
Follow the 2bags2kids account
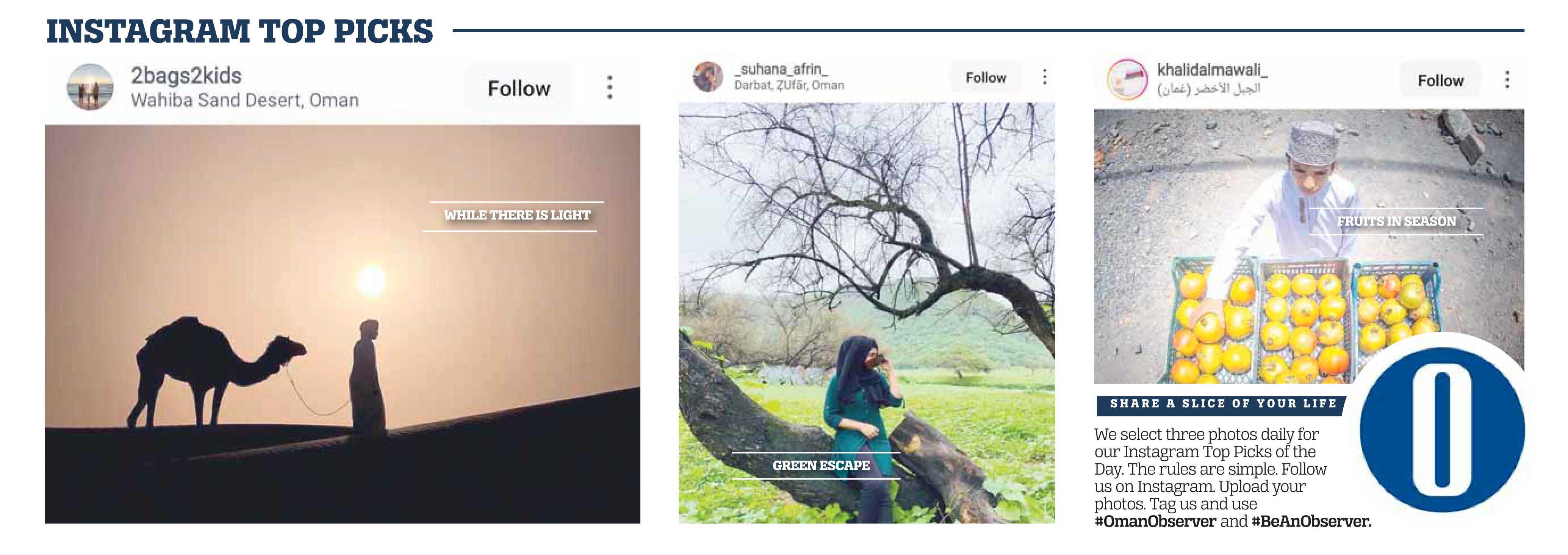click(519, 88)
